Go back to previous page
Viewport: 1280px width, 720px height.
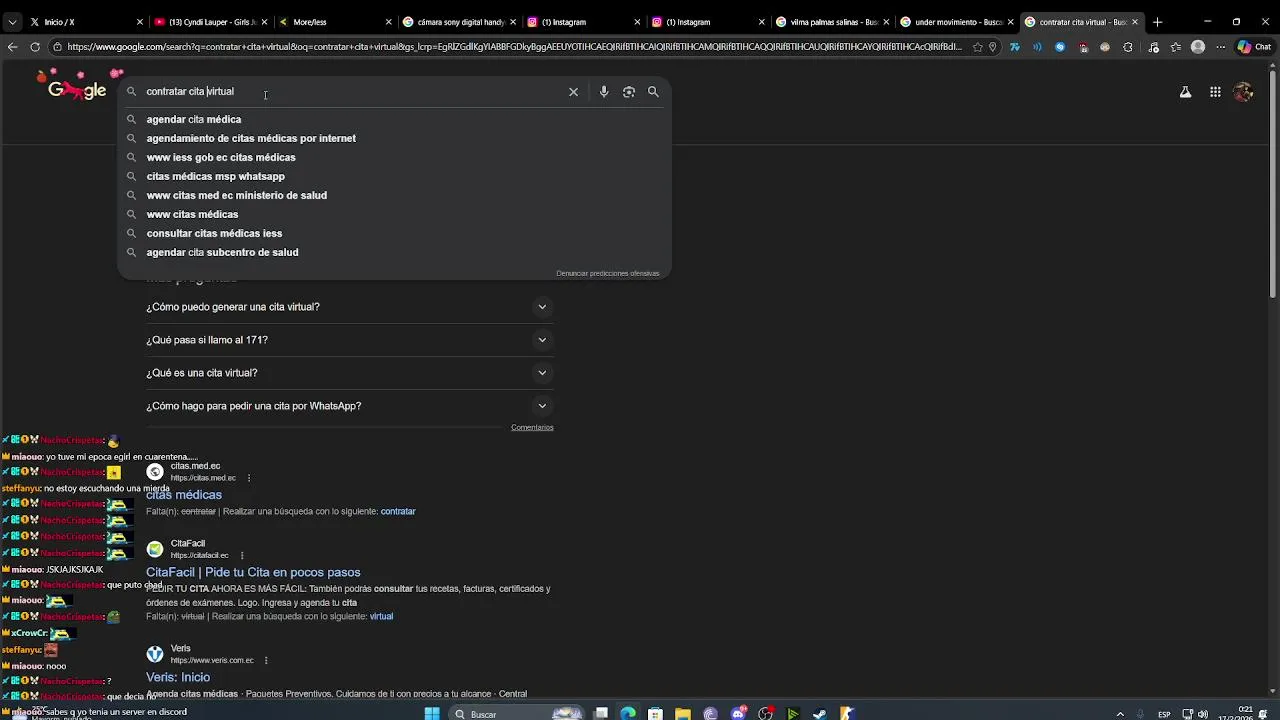point(12,47)
